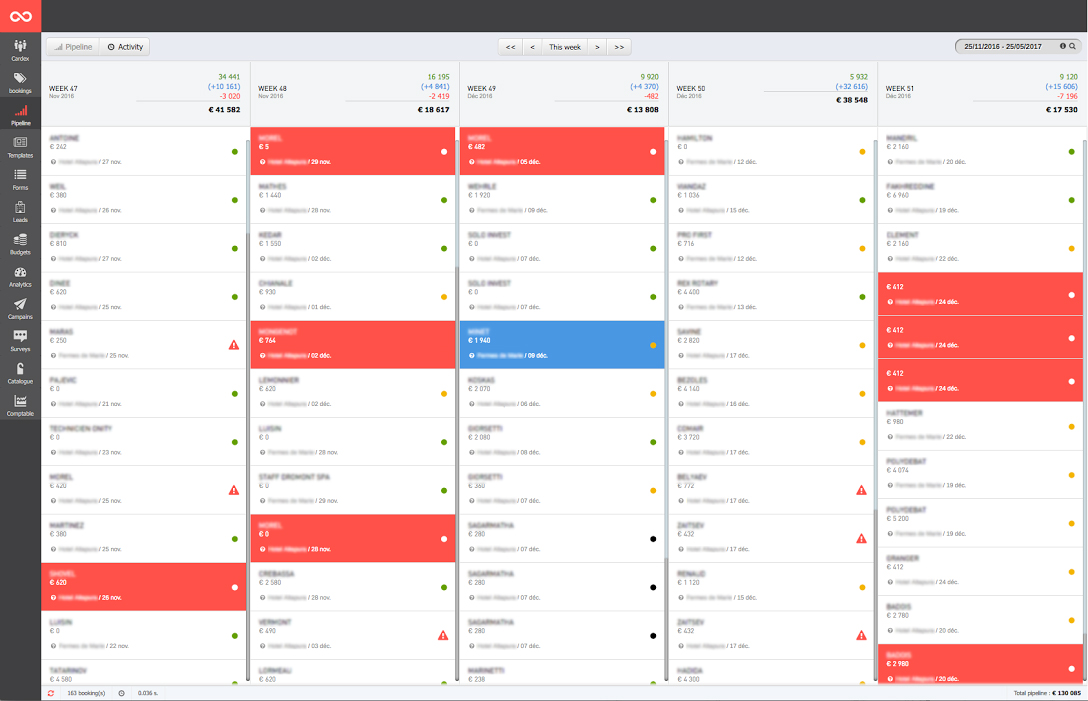The height and width of the screenshot is (701, 1088).
Task: Open the Bookings sidebar section
Action: click(x=20, y=83)
